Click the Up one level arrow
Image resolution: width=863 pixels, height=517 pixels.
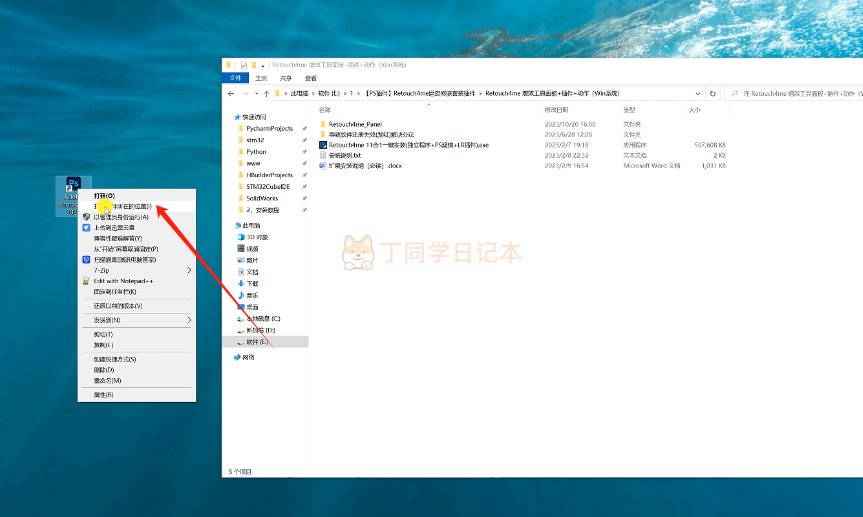point(266,94)
